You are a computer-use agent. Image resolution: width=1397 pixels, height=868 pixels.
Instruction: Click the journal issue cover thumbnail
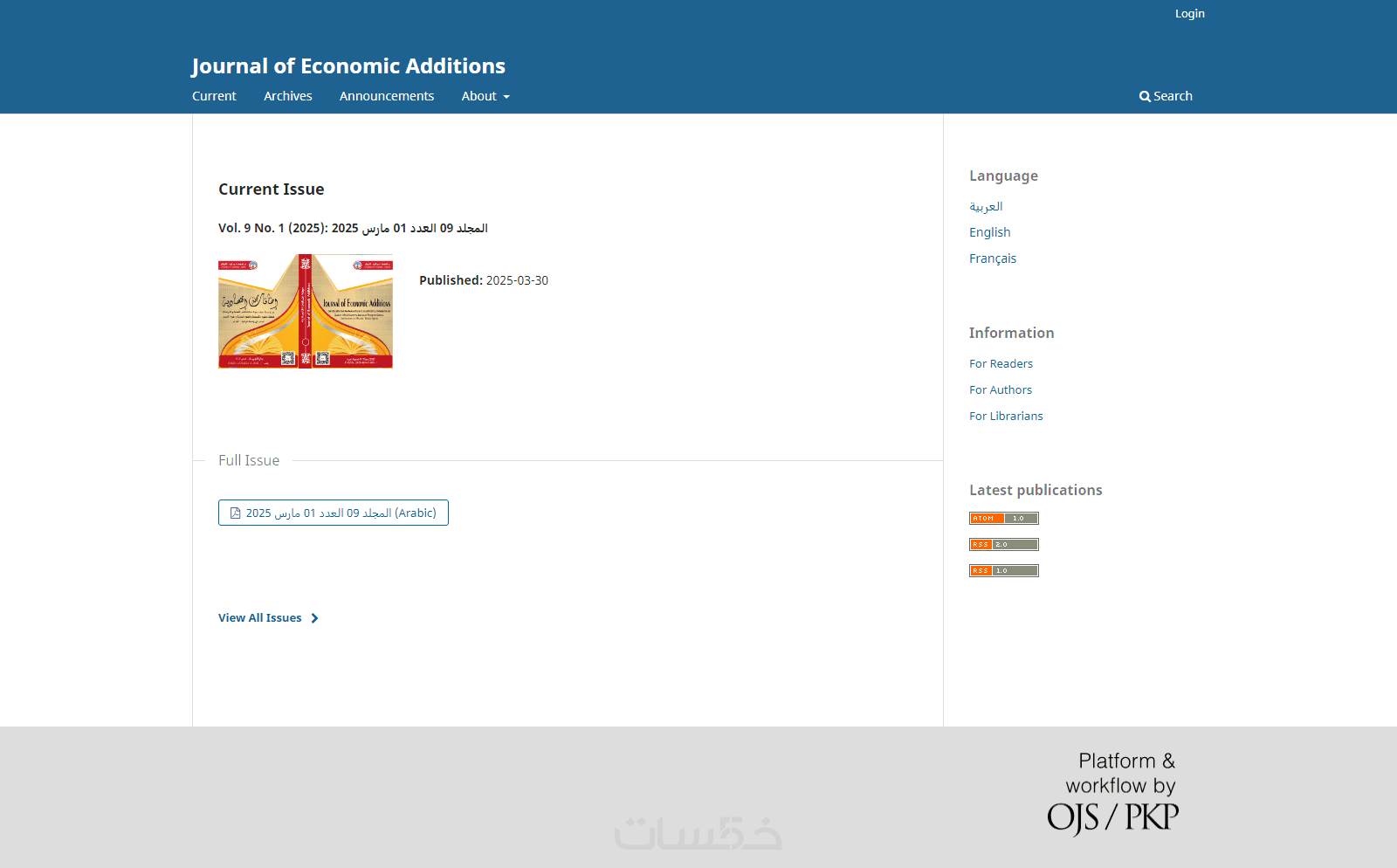(x=306, y=311)
